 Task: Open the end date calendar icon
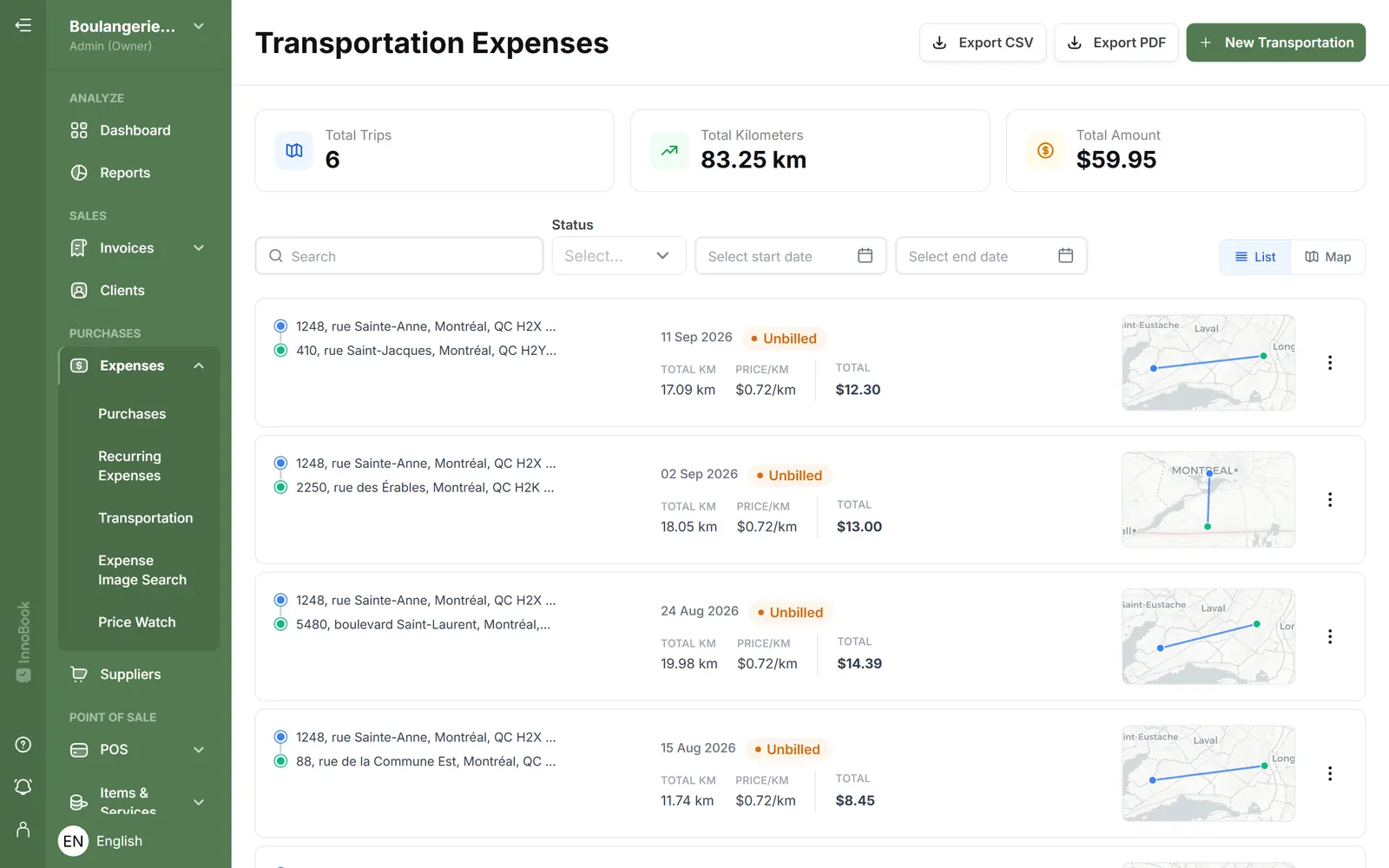(x=1066, y=255)
